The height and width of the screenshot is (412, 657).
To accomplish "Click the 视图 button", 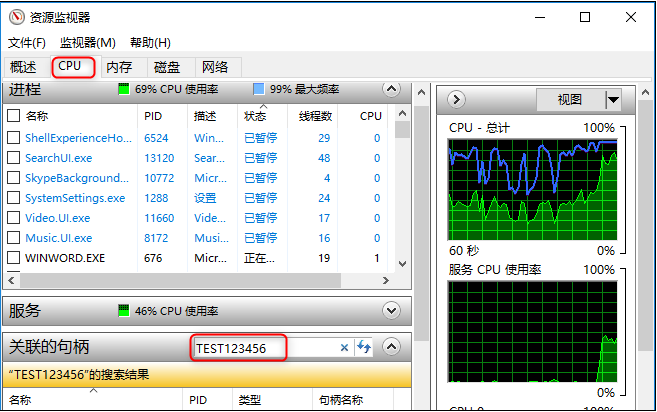I will tap(571, 100).
